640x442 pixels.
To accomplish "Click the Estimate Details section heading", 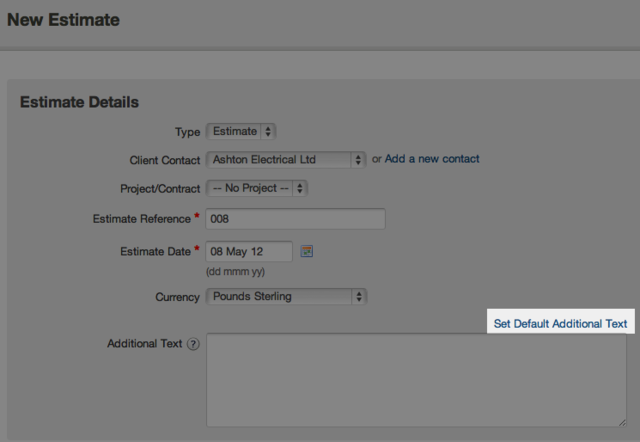I will click(79, 102).
